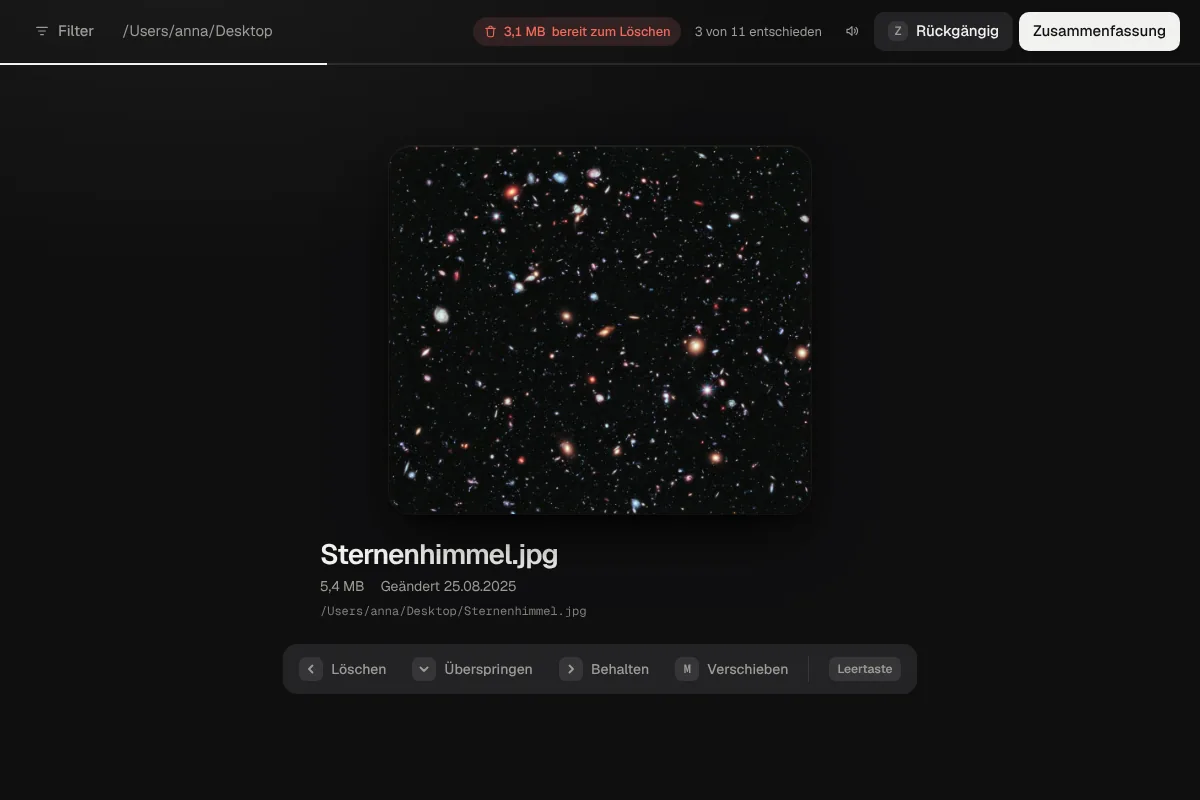This screenshot has width=1200, height=800.
Task: Open the Sternenhimmel image preview
Action: tap(600, 330)
